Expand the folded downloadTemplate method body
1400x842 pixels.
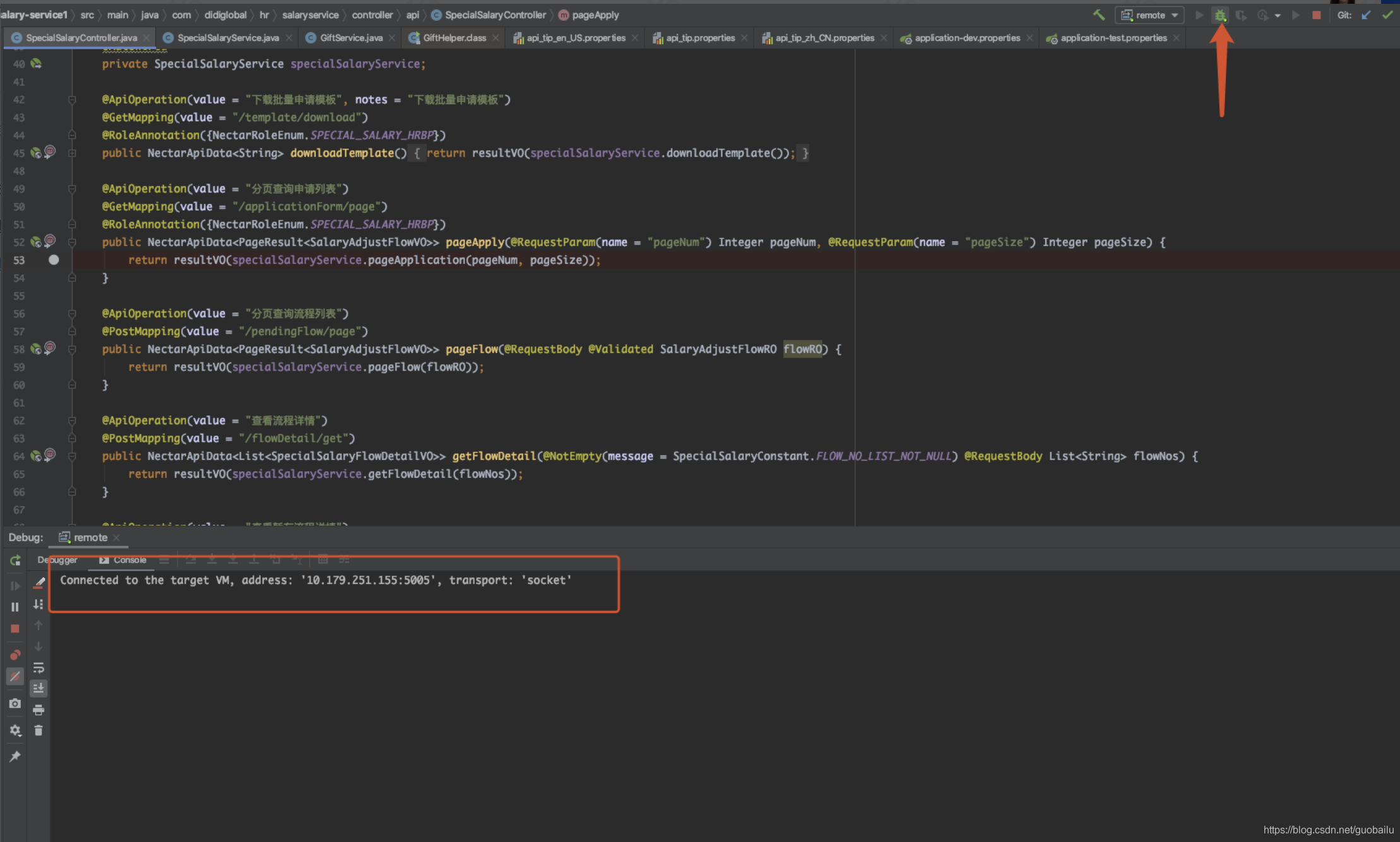tap(72, 153)
